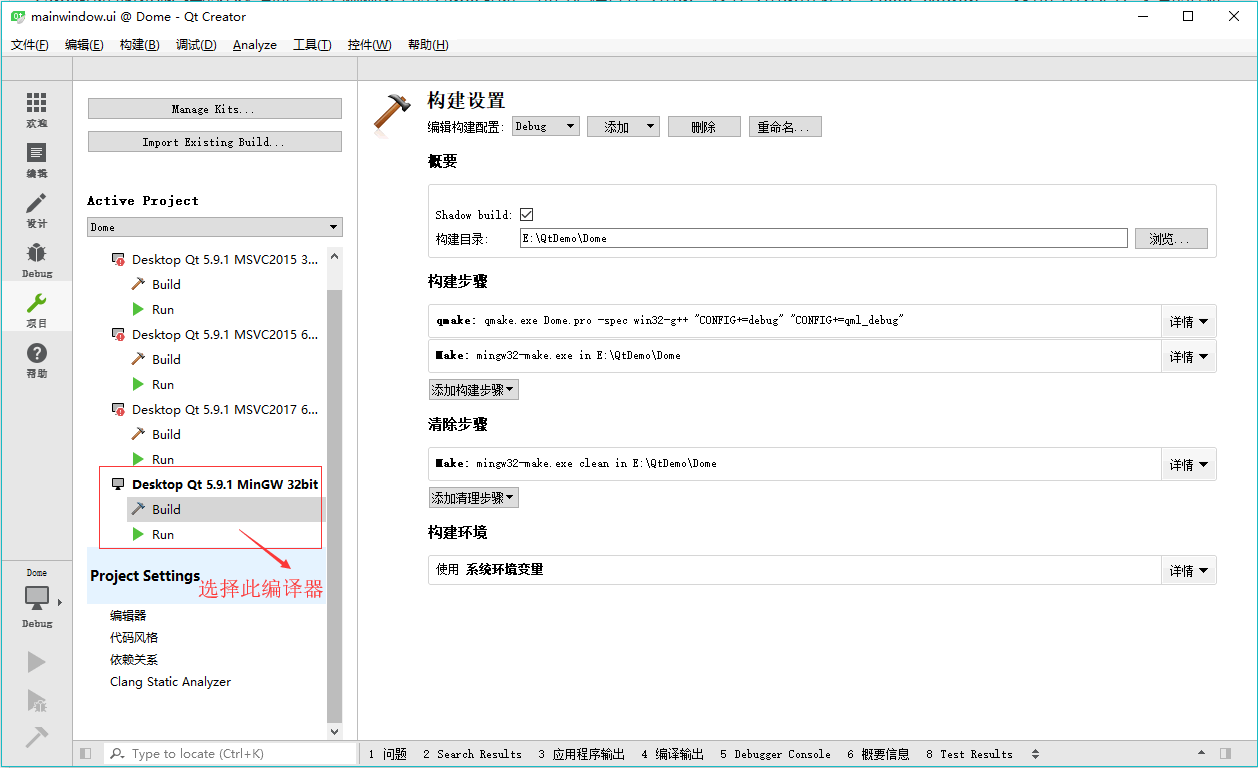Click the Import Existing Build... button
Viewport: 1258px width, 768px height.
point(215,142)
